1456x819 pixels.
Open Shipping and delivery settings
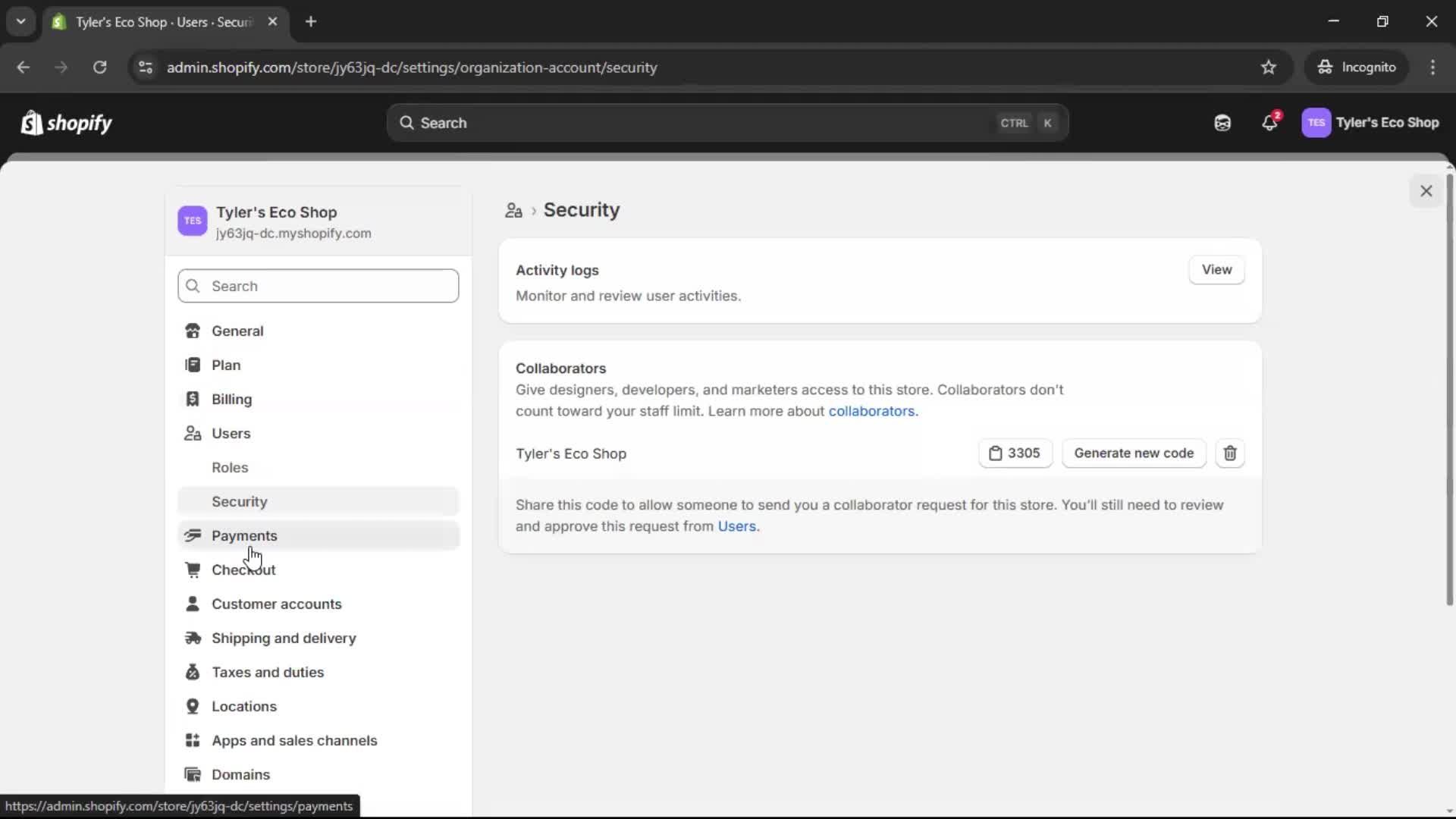(x=284, y=638)
